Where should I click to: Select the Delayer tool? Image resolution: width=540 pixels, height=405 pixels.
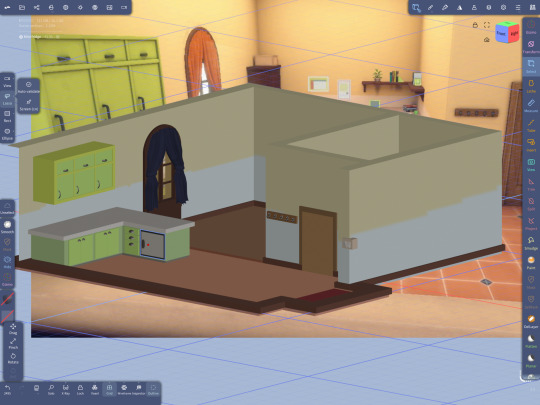pyautogui.click(x=531, y=321)
